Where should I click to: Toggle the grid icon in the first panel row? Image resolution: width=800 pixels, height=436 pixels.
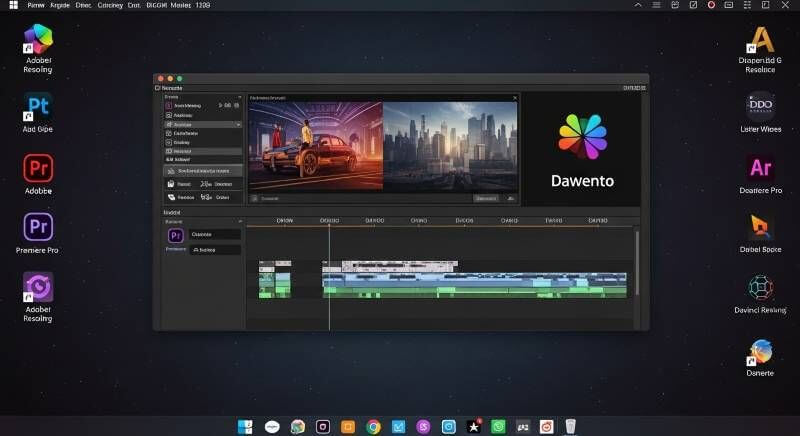236,106
